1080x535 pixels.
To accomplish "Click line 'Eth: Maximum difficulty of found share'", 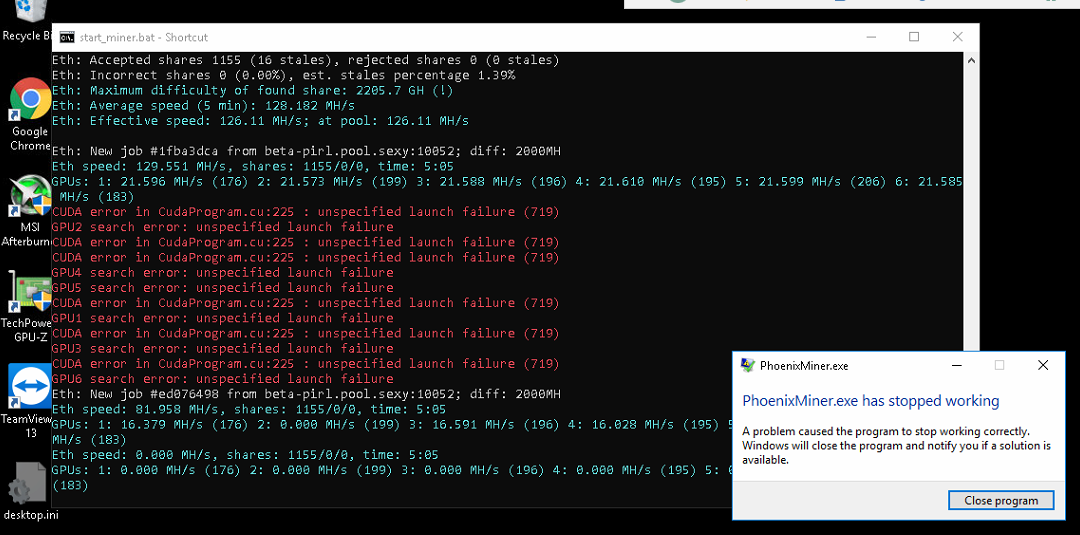I will pos(252,90).
